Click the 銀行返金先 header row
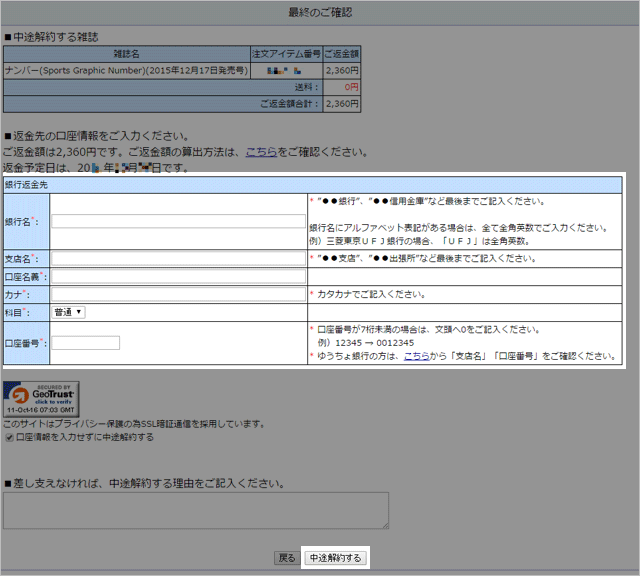The height and width of the screenshot is (576, 640). 313,185
